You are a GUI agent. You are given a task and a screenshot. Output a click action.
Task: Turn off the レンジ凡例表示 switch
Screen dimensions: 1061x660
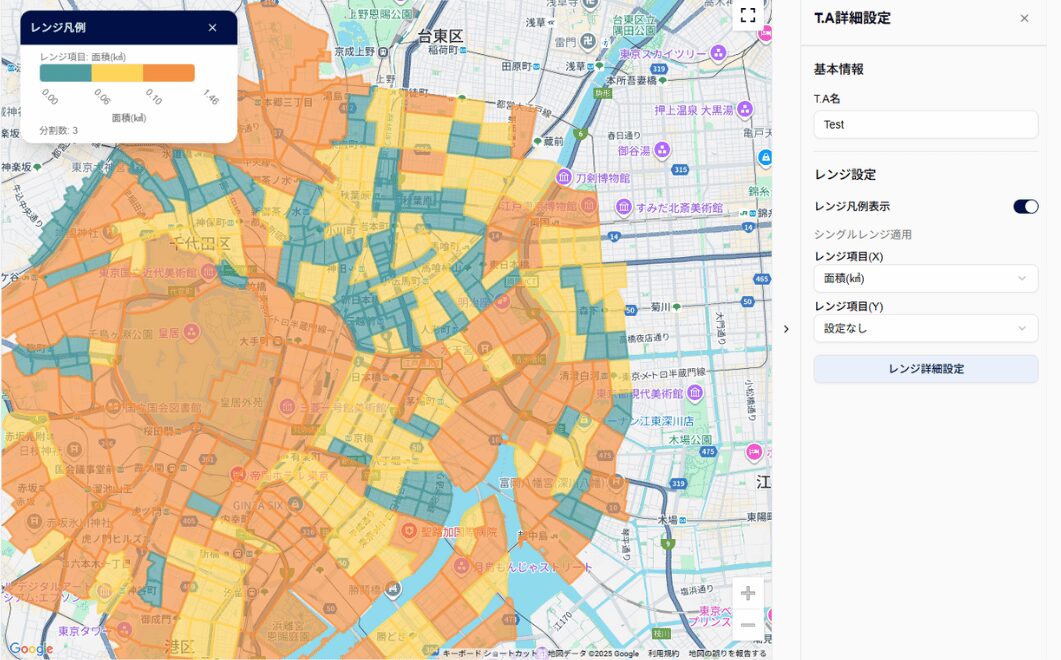[1025, 206]
